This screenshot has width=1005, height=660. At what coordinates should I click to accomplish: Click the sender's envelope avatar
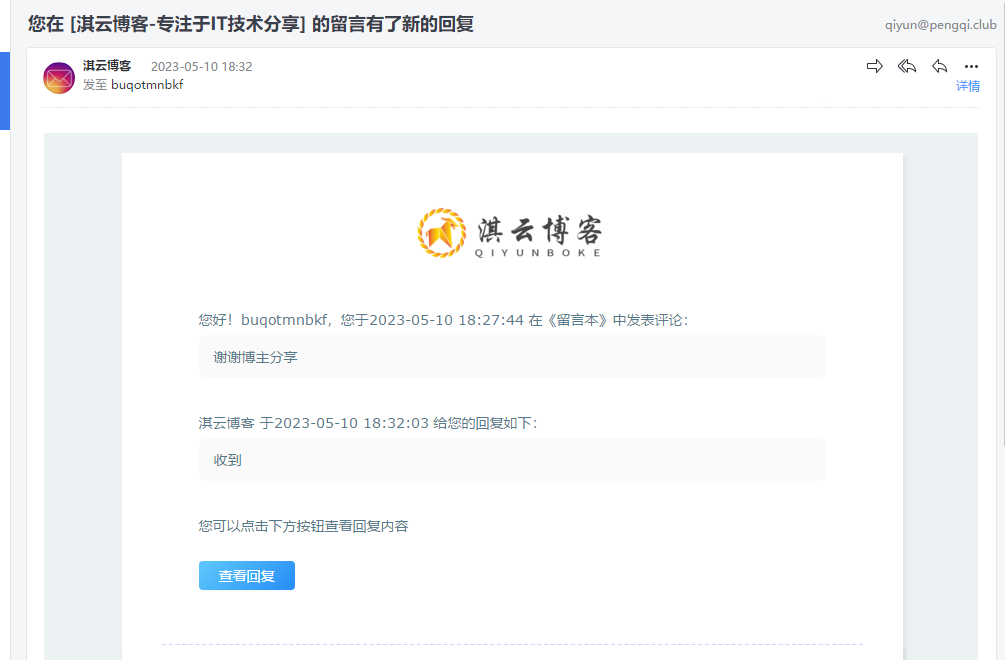(x=58, y=77)
